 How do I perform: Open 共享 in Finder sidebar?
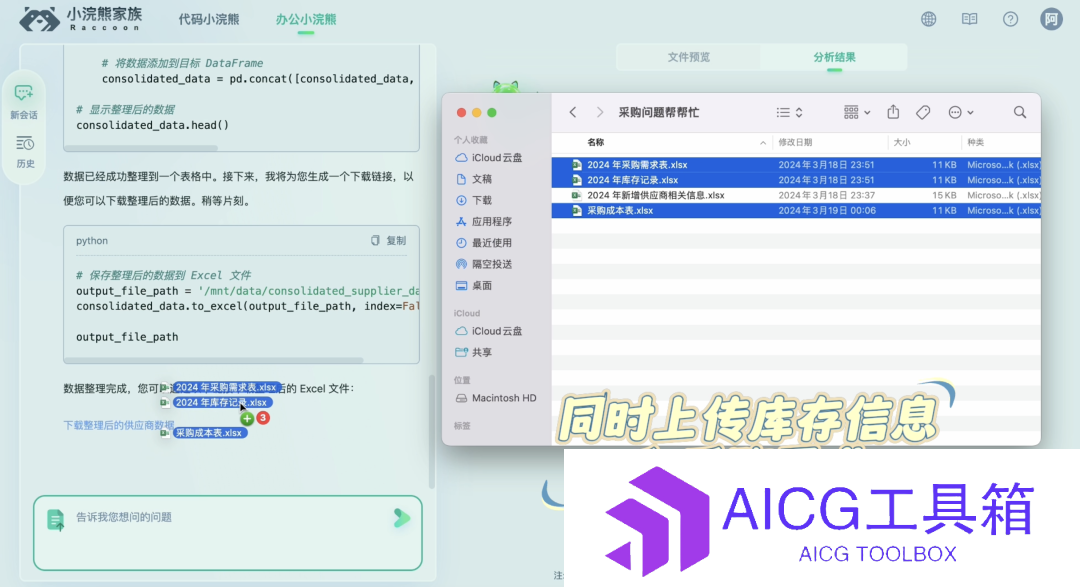tap(474, 353)
